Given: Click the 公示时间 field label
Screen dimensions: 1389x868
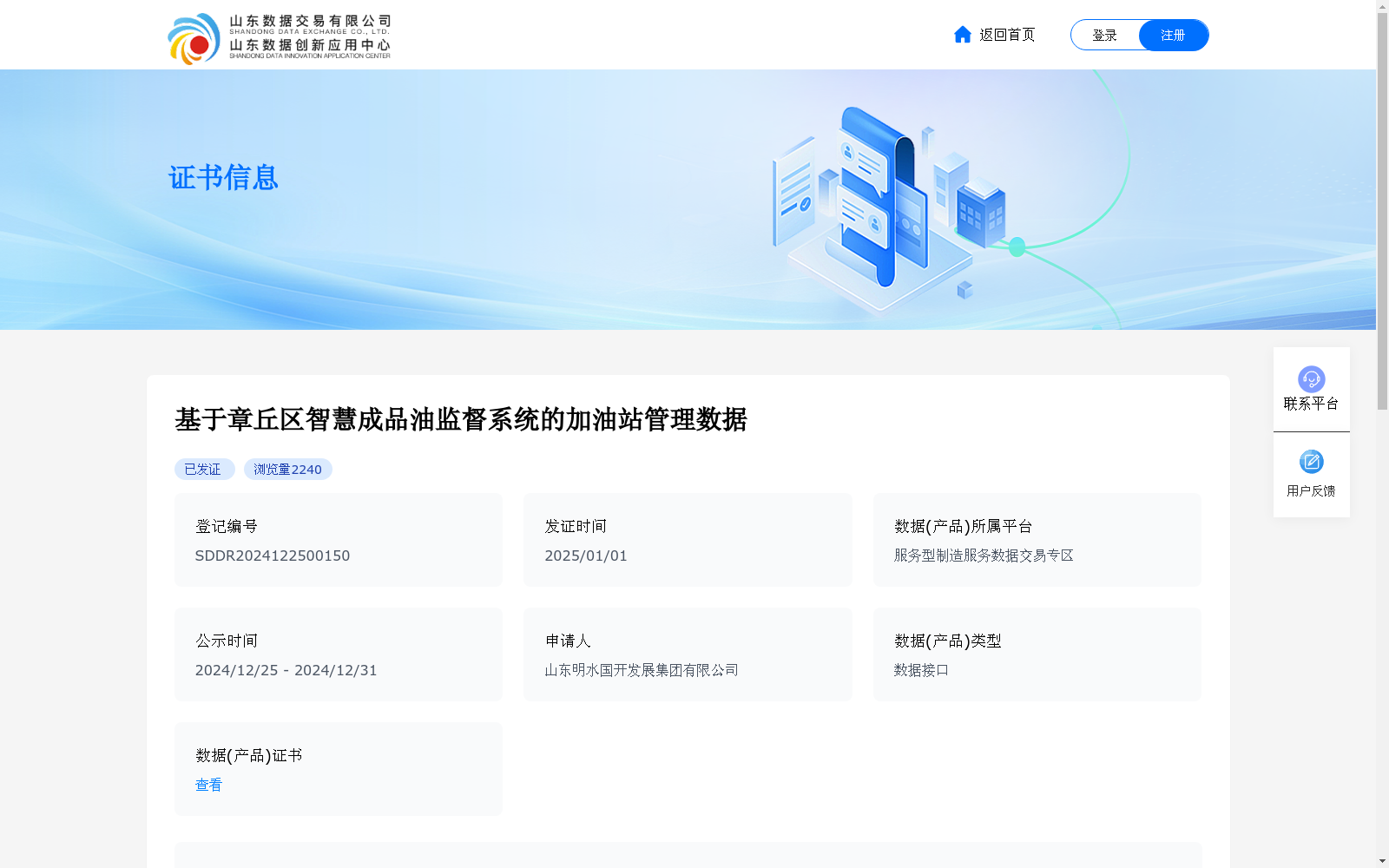Looking at the screenshot, I should [x=226, y=641].
